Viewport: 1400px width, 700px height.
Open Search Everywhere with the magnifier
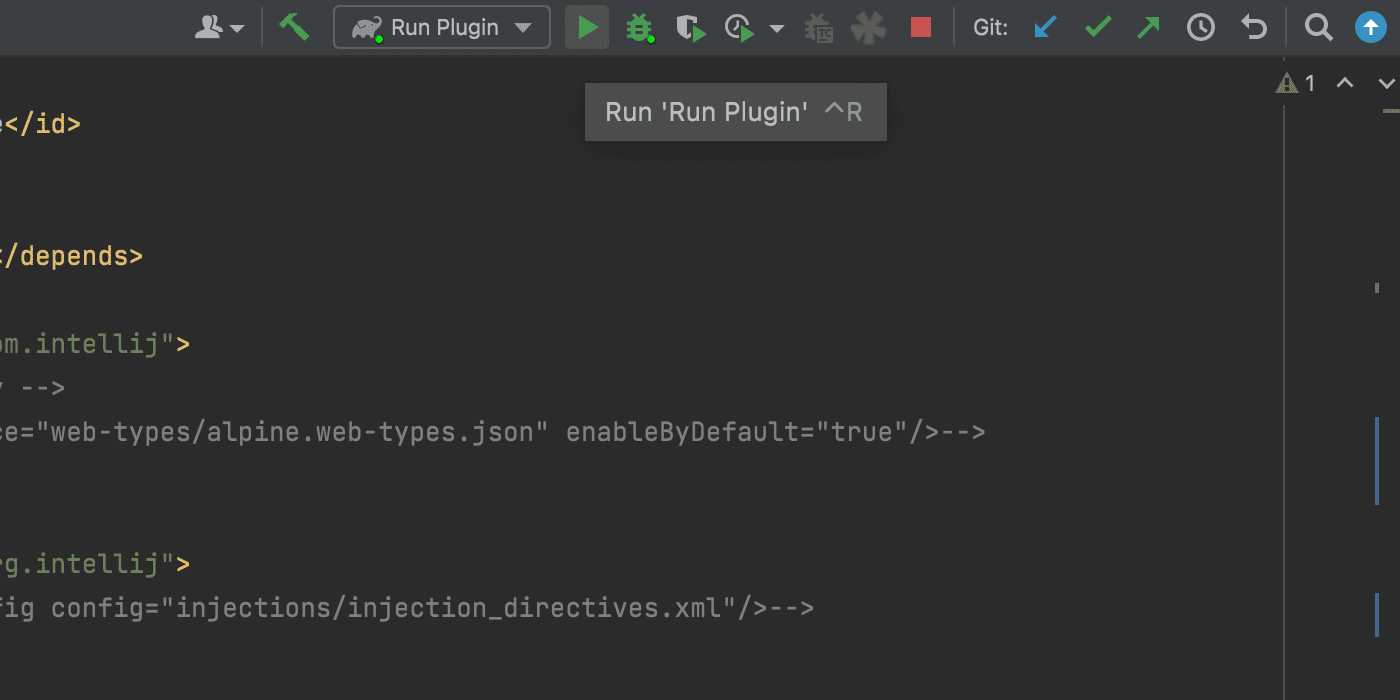(x=1318, y=27)
